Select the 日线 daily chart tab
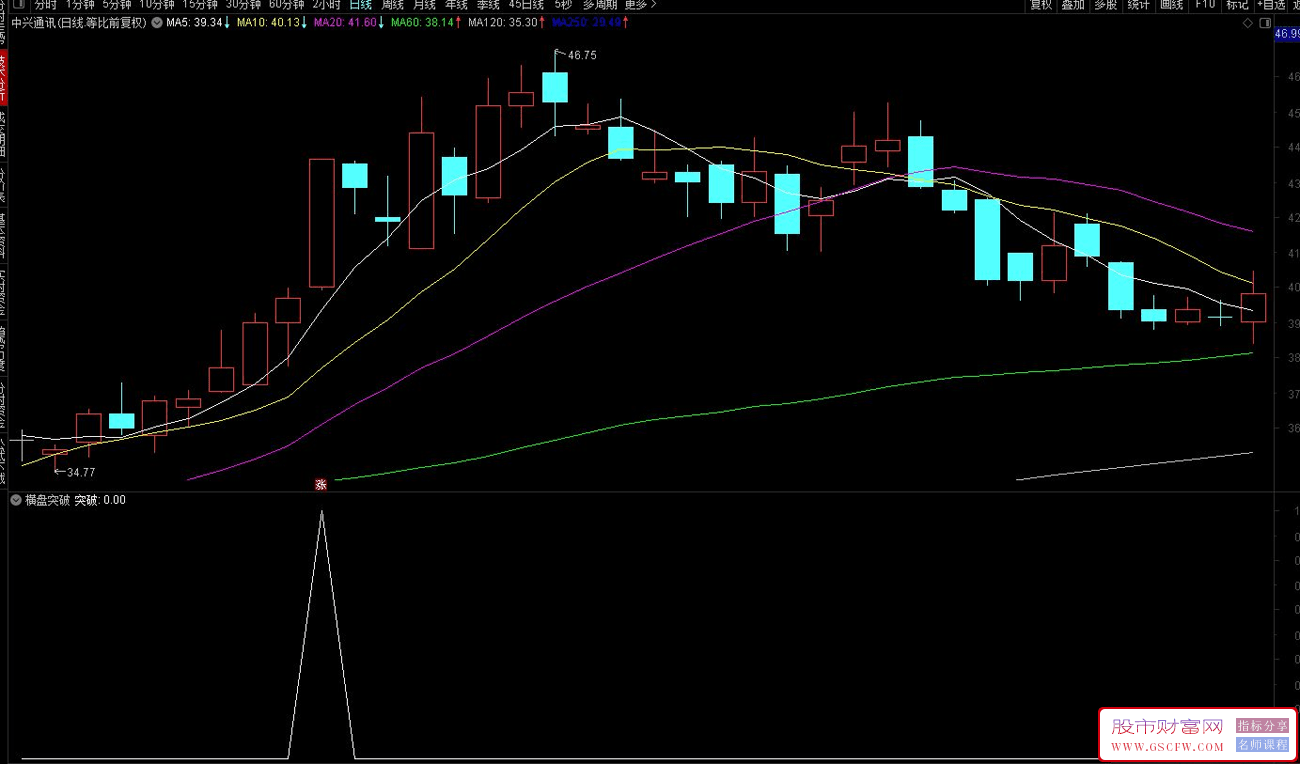1300x764 pixels. pyautogui.click(x=360, y=5)
